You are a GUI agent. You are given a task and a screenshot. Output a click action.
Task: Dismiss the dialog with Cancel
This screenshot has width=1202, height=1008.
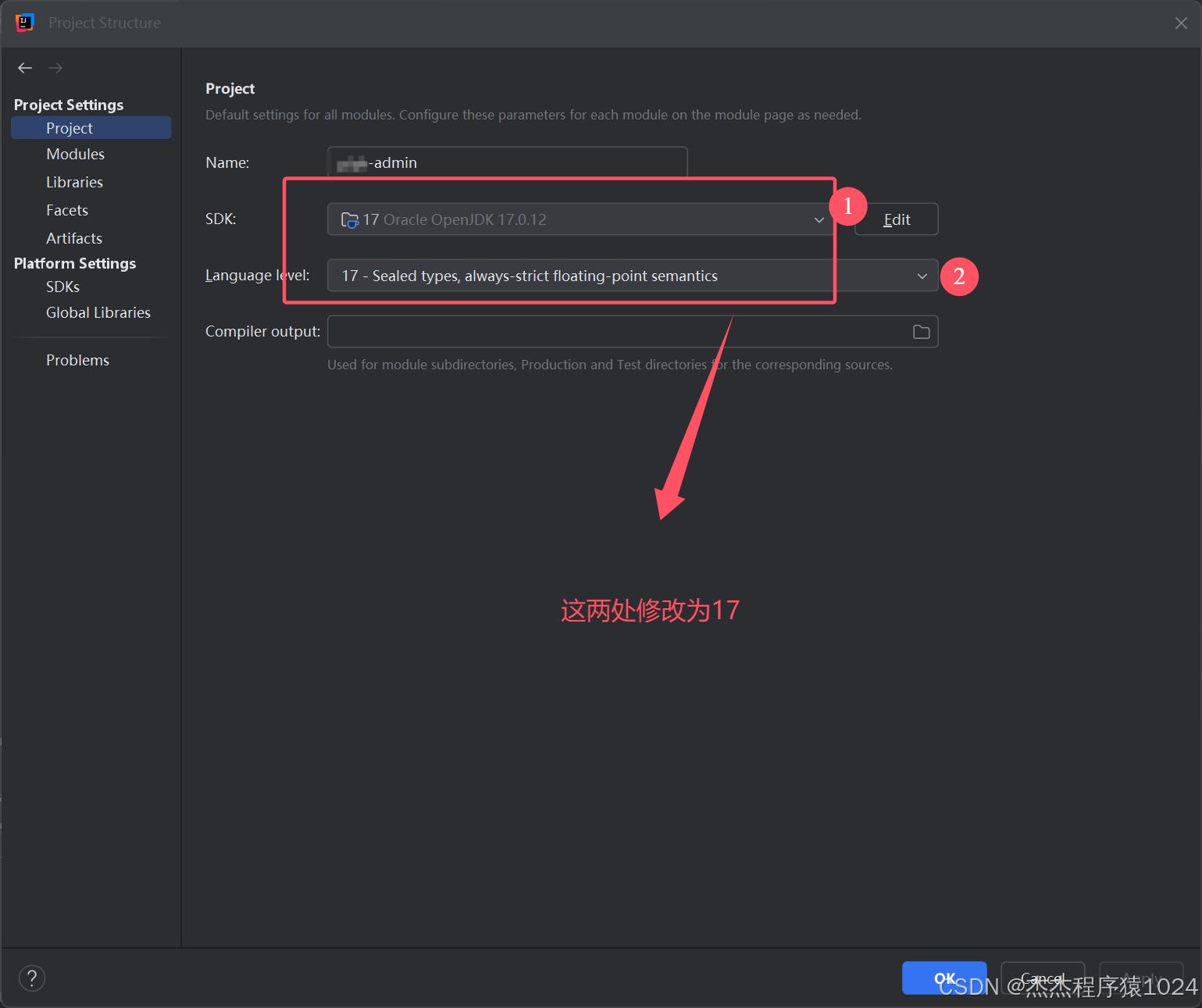tap(1042, 978)
